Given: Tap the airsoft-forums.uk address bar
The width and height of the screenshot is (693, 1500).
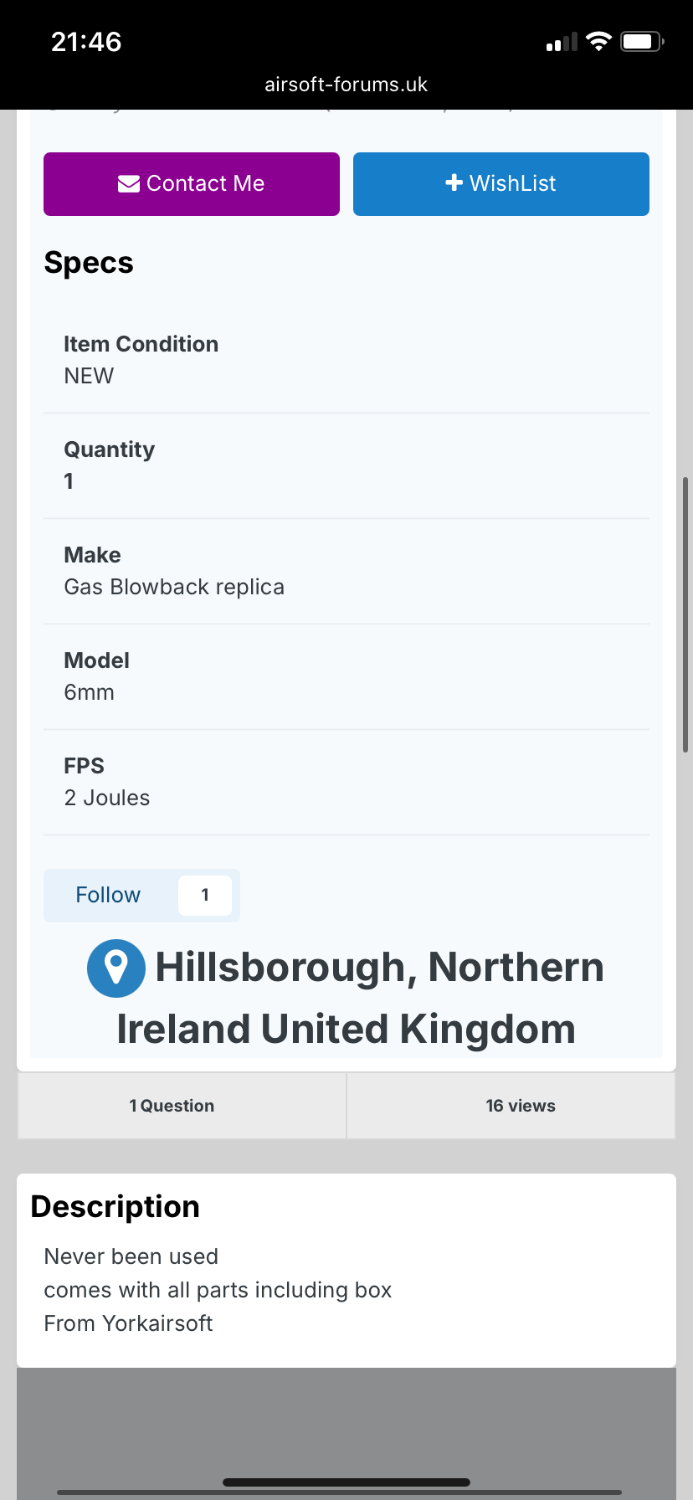Looking at the screenshot, I should [346, 85].
